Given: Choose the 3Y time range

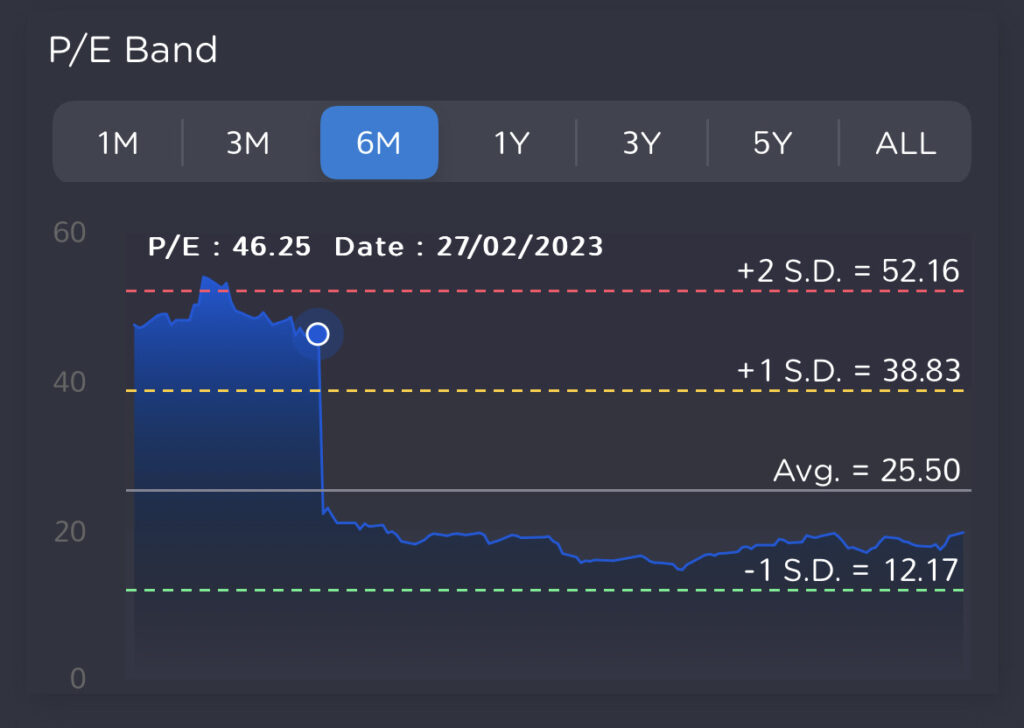Looking at the screenshot, I should click(x=641, y=143).
